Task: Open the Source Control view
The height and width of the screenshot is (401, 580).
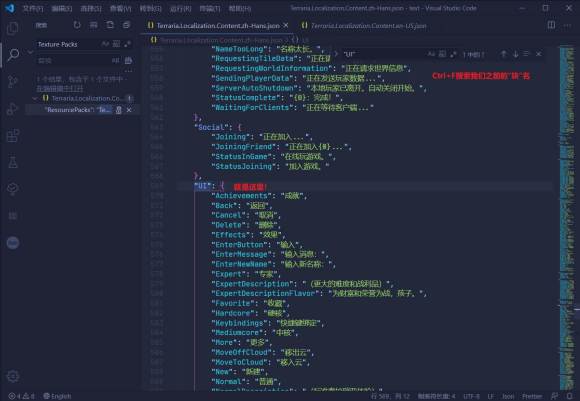Action: click(13, 81)
